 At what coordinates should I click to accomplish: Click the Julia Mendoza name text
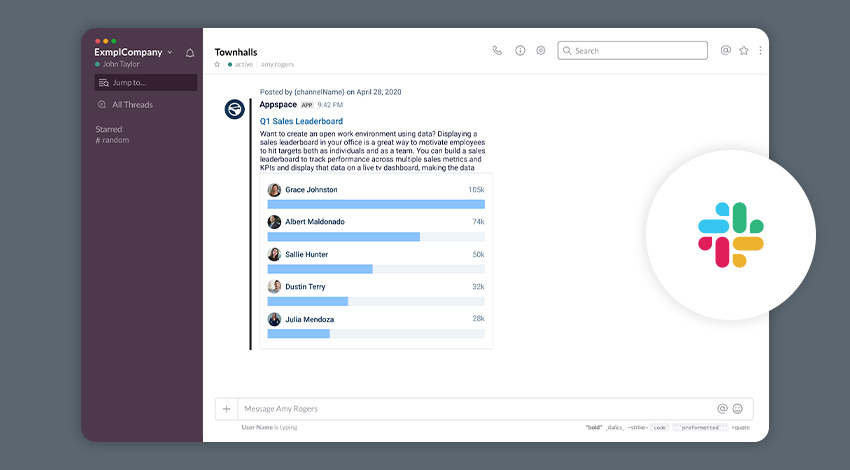310,319
